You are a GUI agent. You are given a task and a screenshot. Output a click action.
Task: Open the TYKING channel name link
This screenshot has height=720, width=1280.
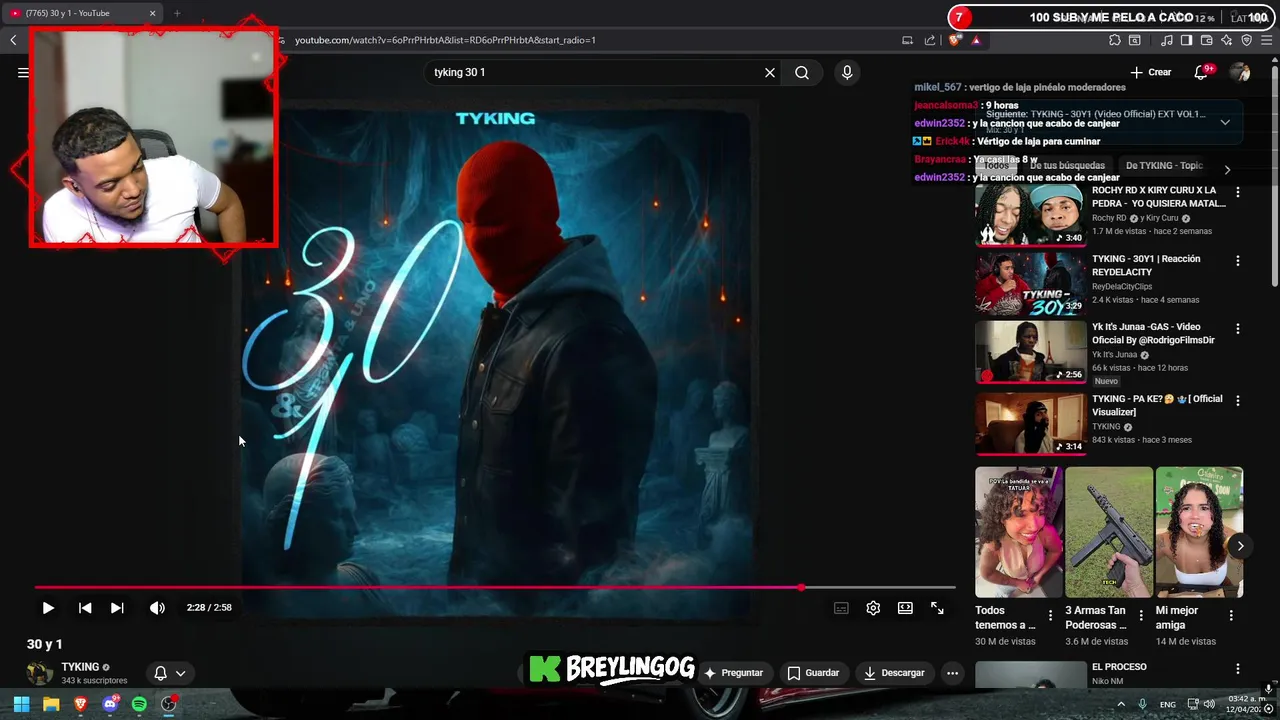(80, 667)
